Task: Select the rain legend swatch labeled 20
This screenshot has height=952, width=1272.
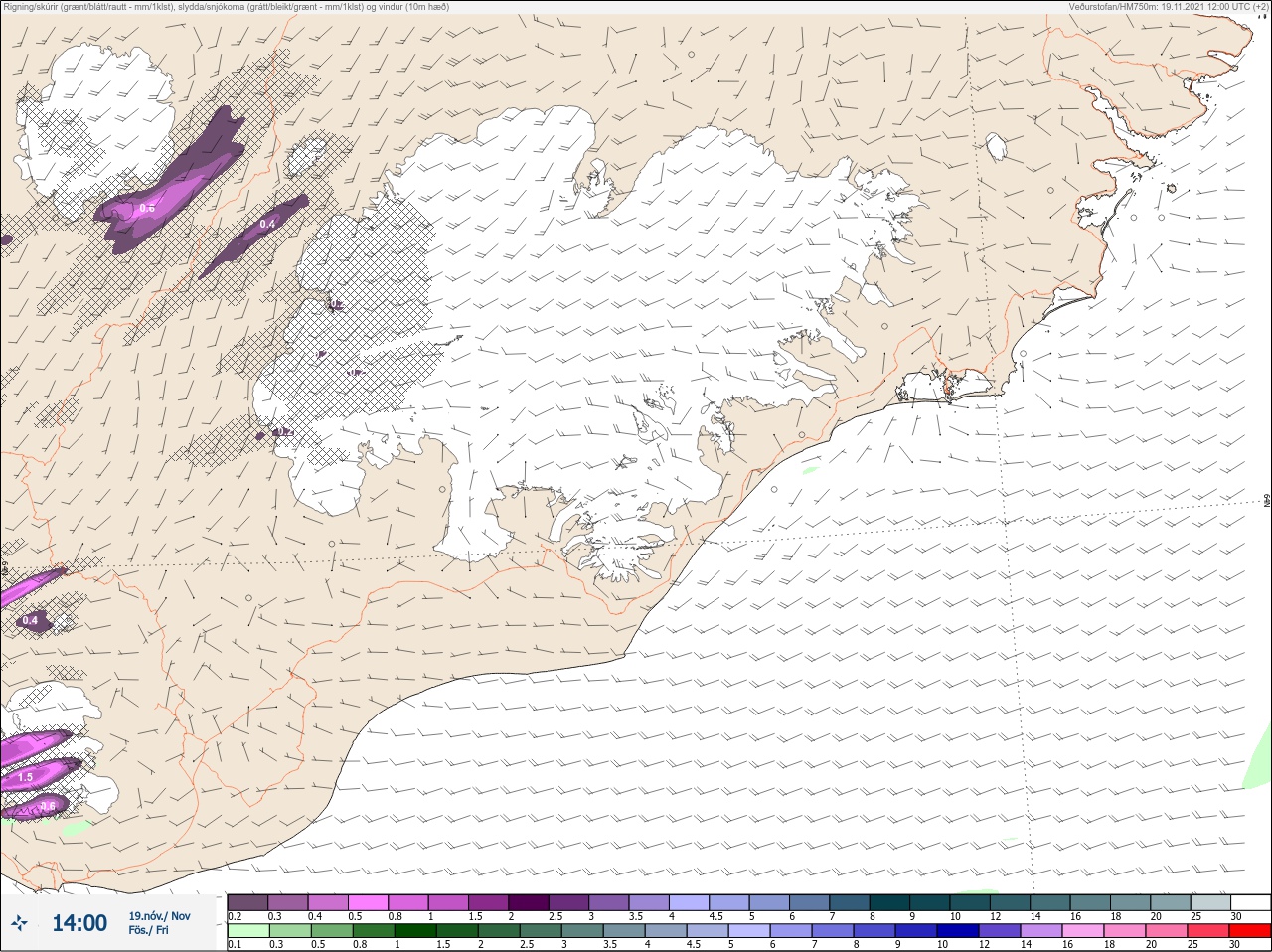Action: [x=1167, y=931]
